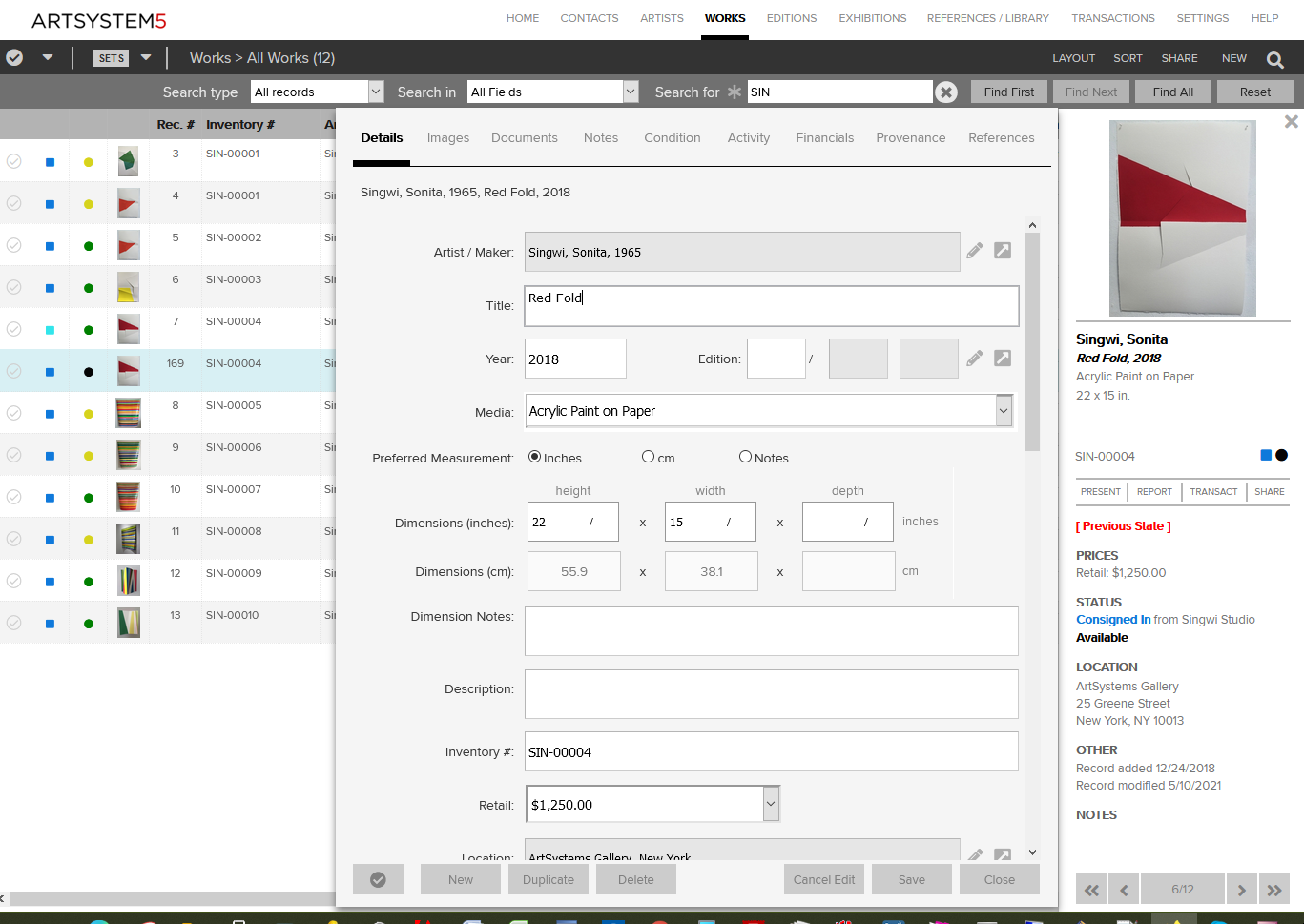Open the Search type dropdown
The image size is (1304, 924).
tap(376, 92)
